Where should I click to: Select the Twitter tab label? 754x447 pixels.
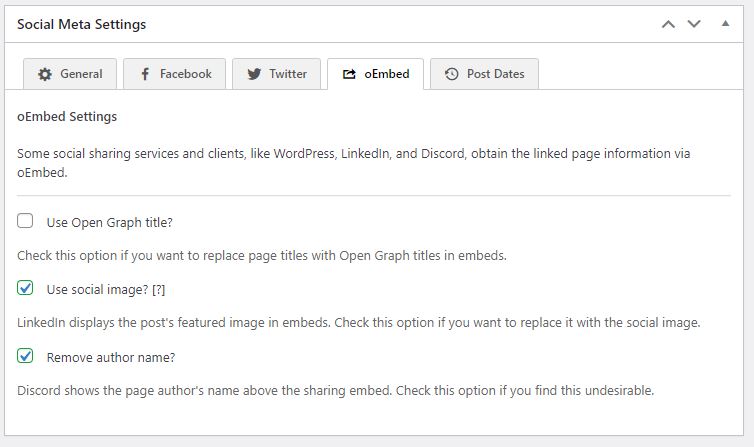click(288, 74)
